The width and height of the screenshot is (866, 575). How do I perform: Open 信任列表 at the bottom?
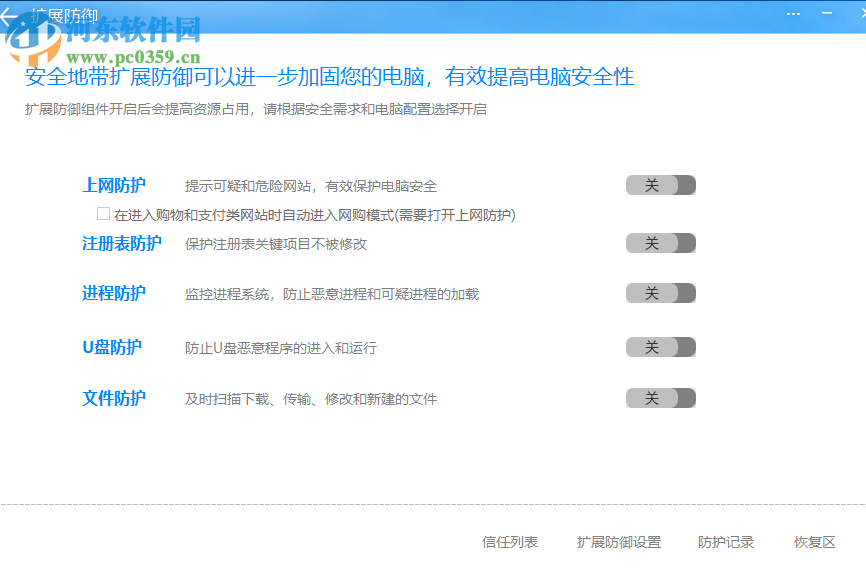tap(510, 542)
